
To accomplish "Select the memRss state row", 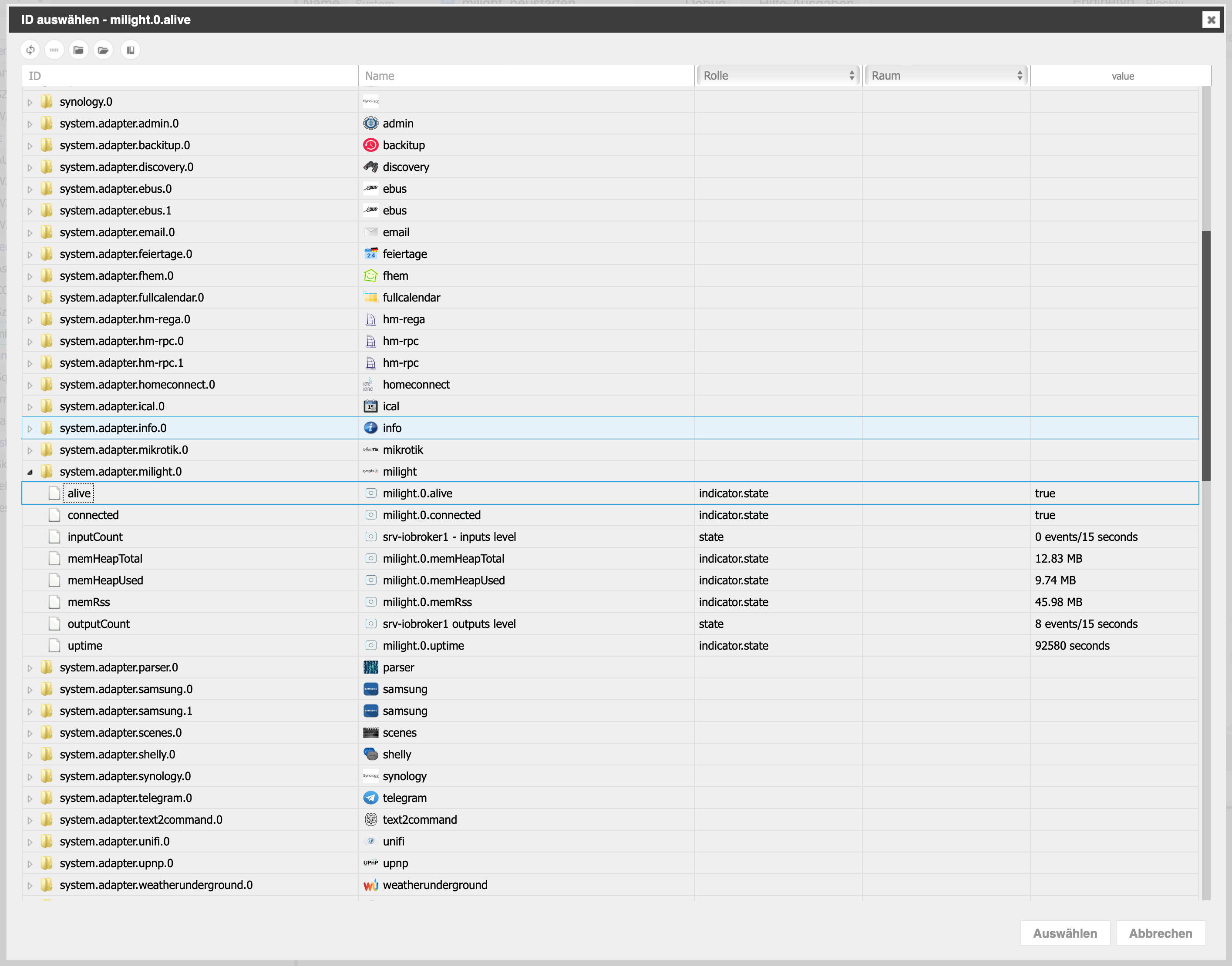I will pos(610,602).
